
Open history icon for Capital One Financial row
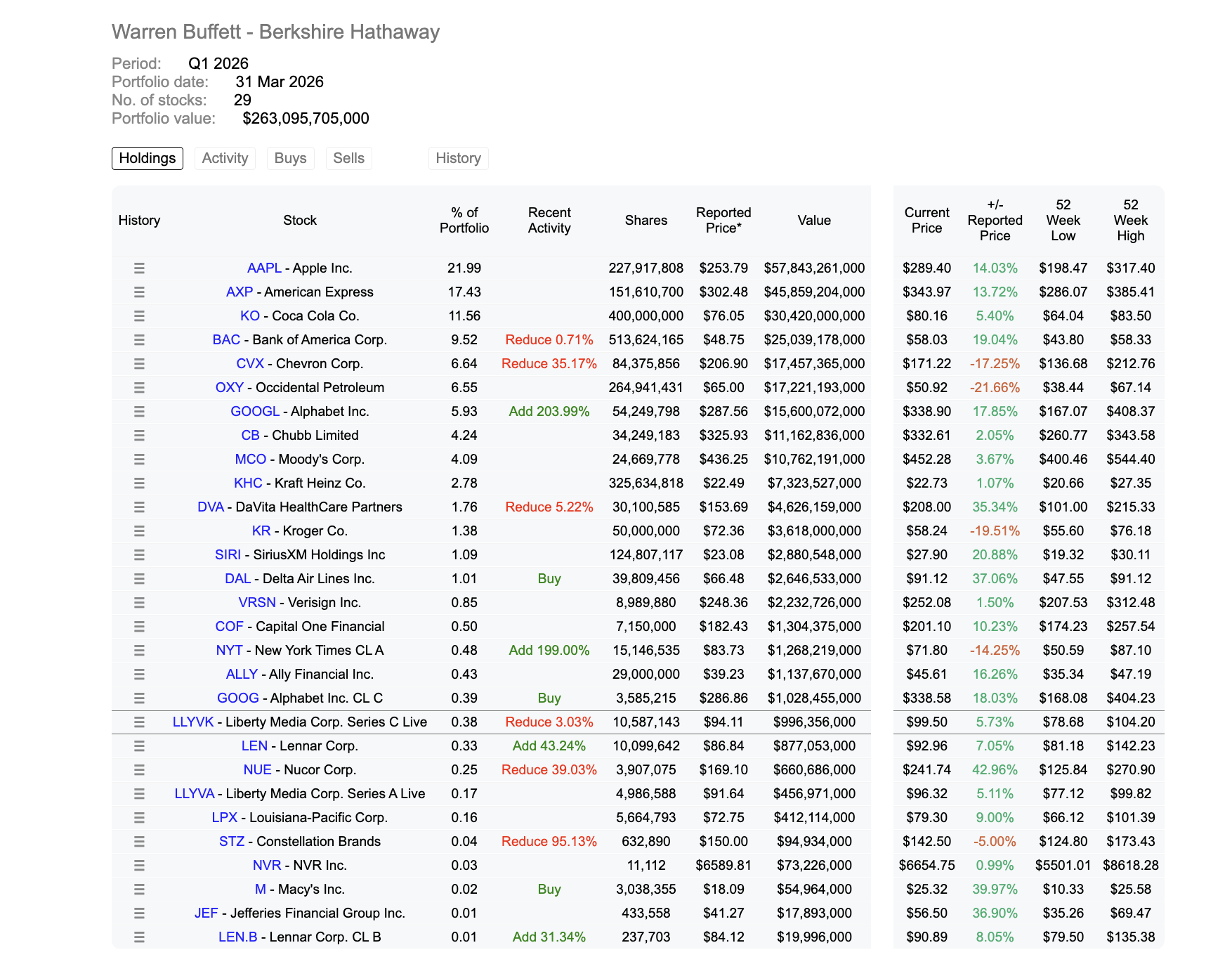pyautogui.click(x=139, y=626)
